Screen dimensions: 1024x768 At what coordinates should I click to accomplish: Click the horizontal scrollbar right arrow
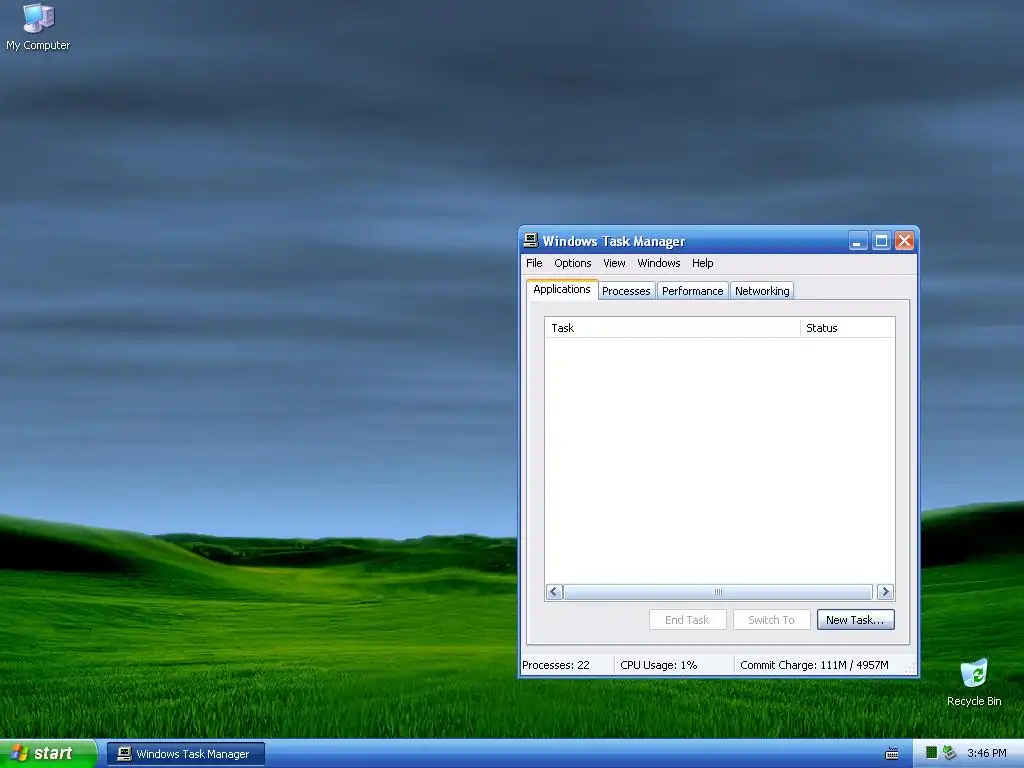pos(885,592)
